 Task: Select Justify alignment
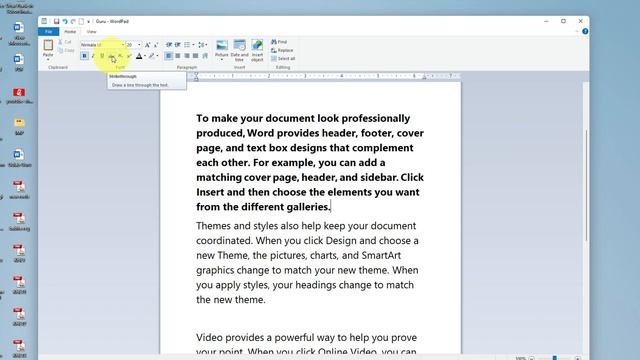[x=196, y=56]
